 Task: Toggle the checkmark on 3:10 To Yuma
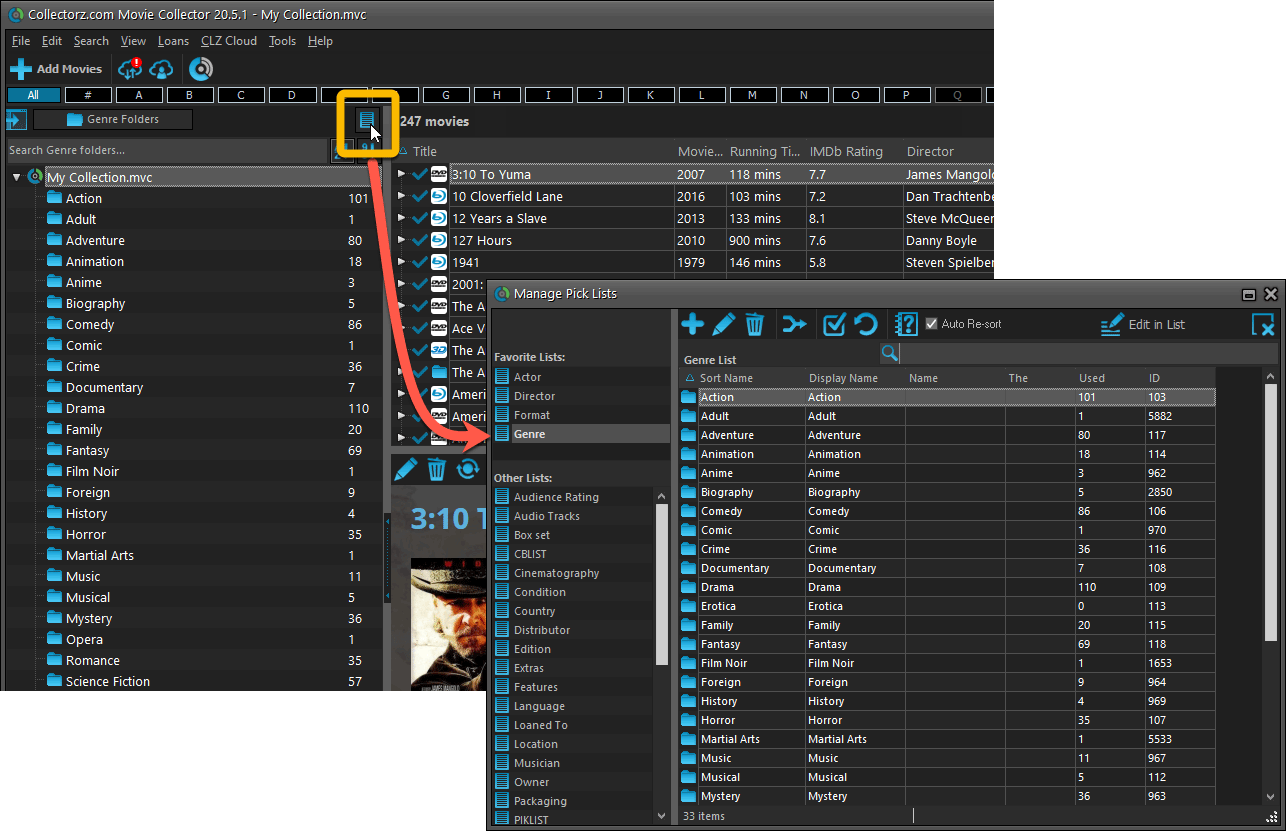tap(420, 174)
